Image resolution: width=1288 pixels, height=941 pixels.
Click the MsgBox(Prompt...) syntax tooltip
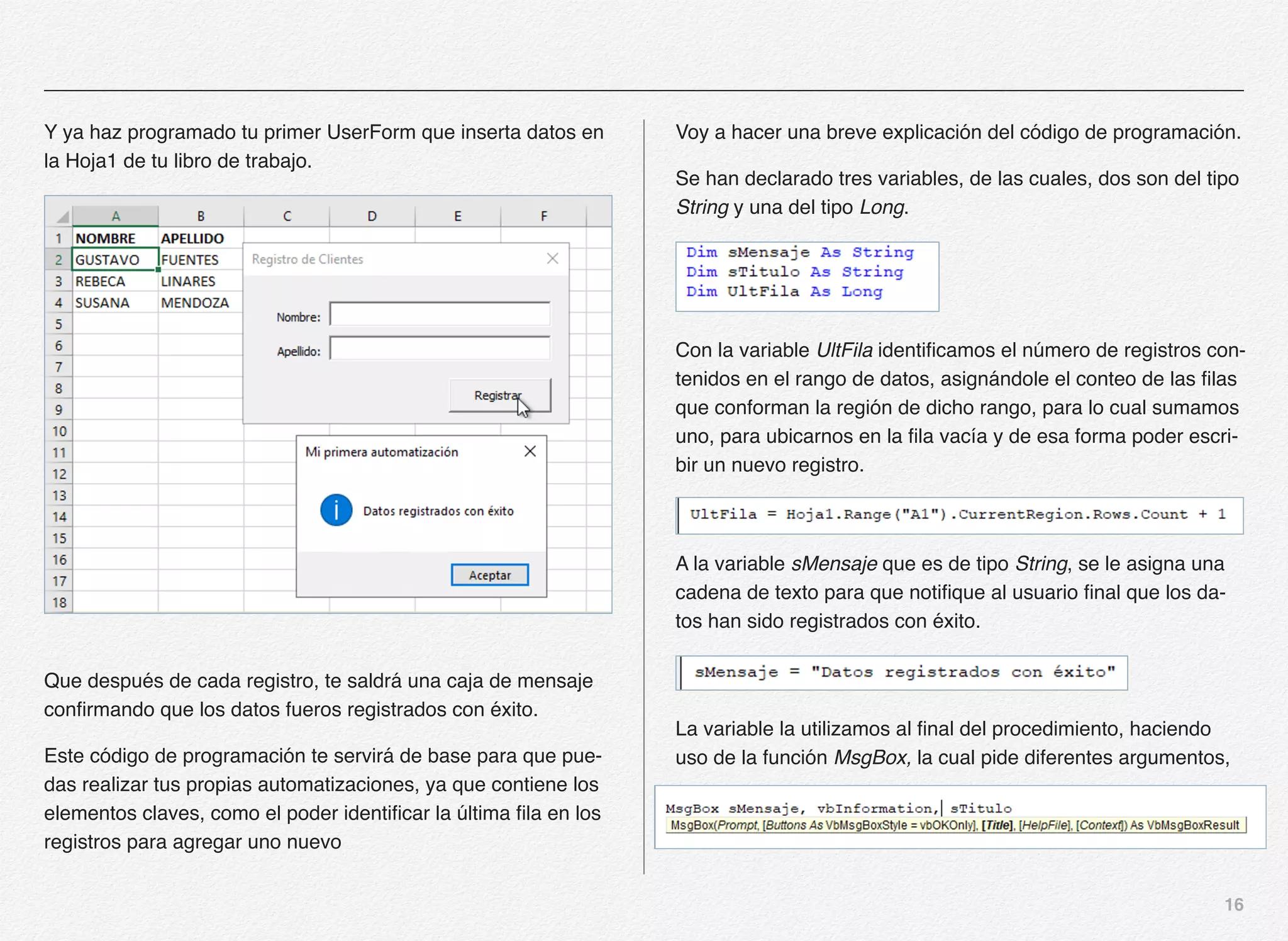click(955, 825)
